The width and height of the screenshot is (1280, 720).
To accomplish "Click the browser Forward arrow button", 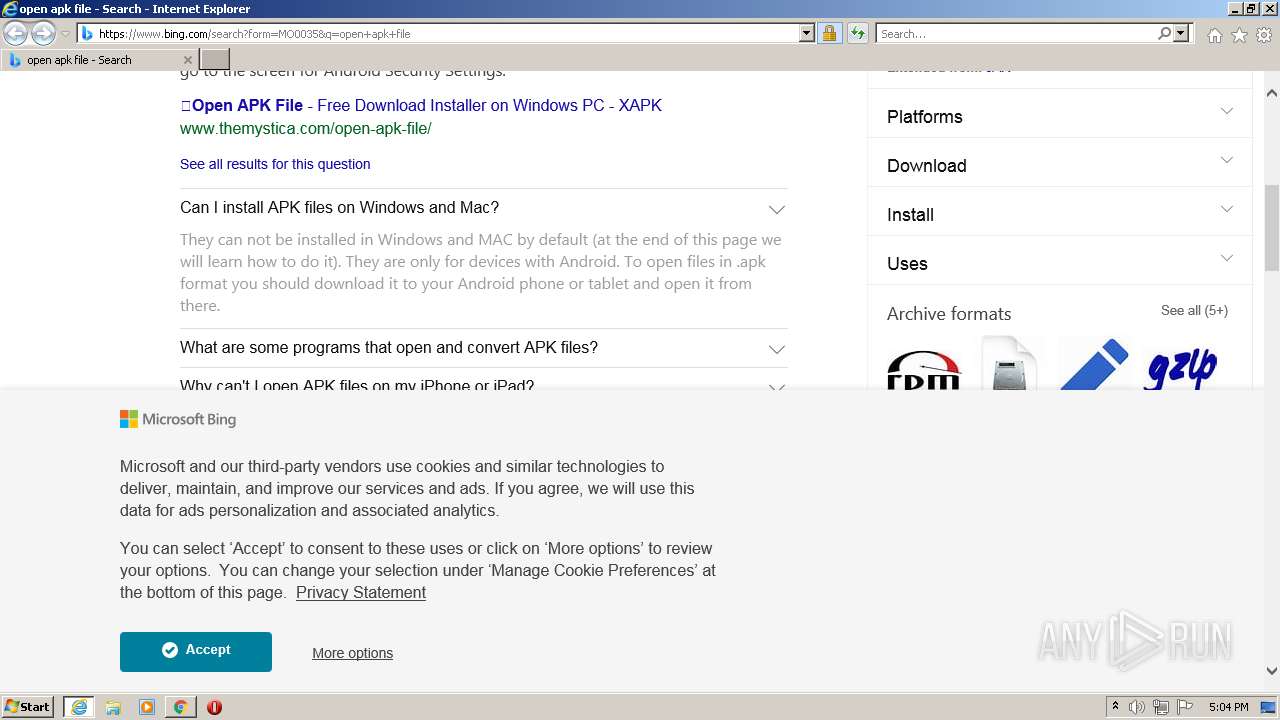I will (43, 34).
